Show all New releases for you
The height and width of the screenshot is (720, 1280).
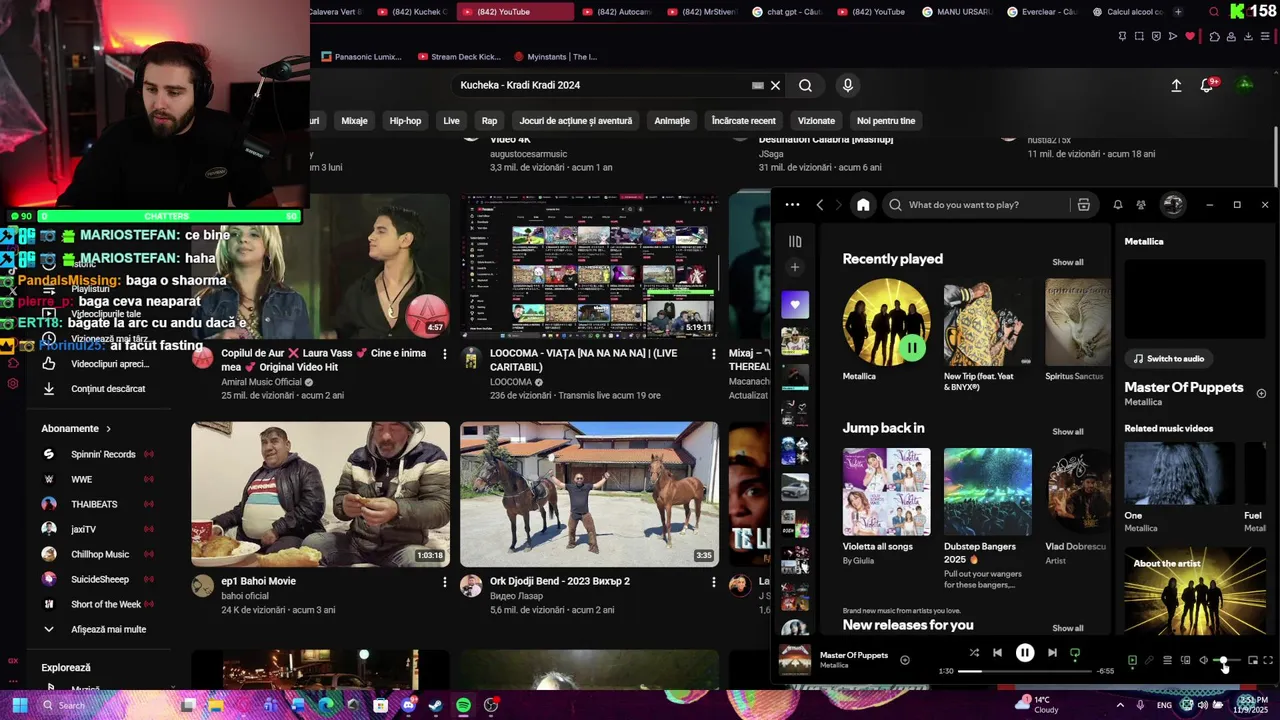tap(1067, 628)
